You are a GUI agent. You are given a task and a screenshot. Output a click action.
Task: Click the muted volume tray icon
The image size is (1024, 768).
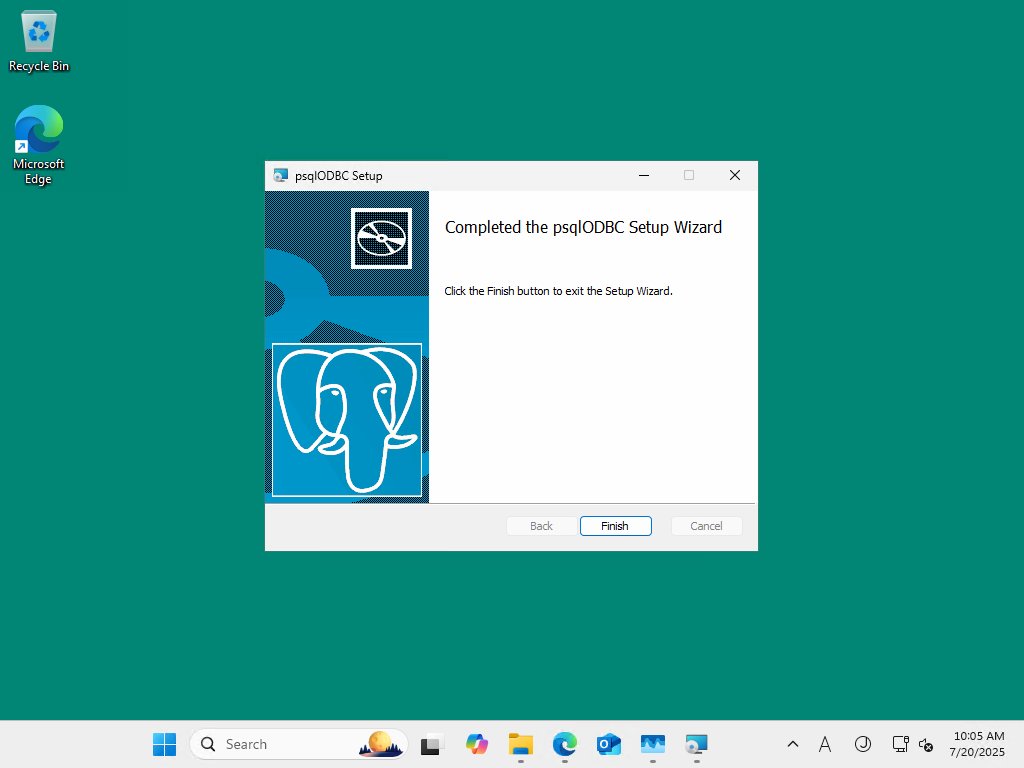coord(925,744)
